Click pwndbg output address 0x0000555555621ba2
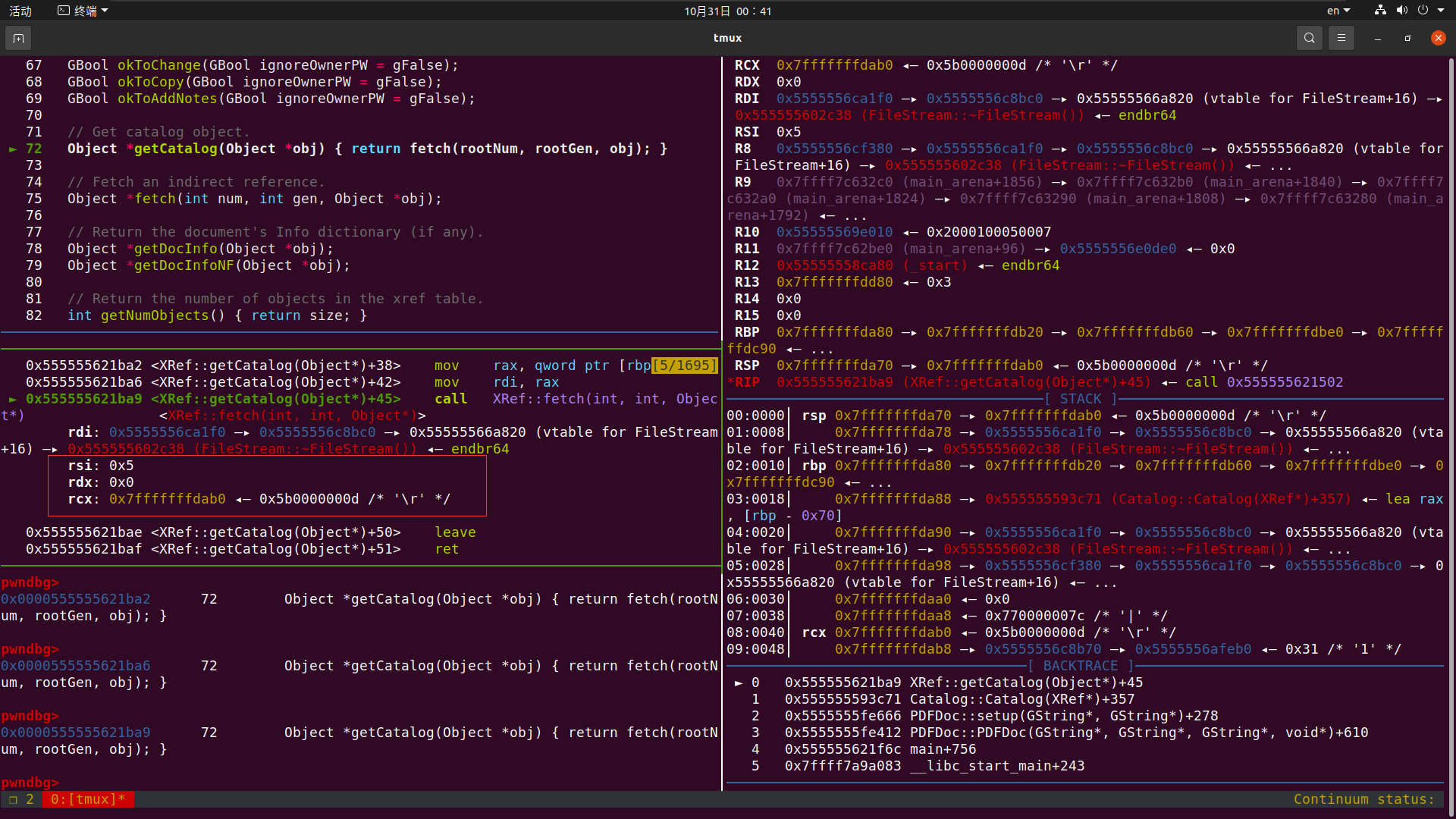Image resolution: width=1456 pixels, height=819 pixels. 75,599
